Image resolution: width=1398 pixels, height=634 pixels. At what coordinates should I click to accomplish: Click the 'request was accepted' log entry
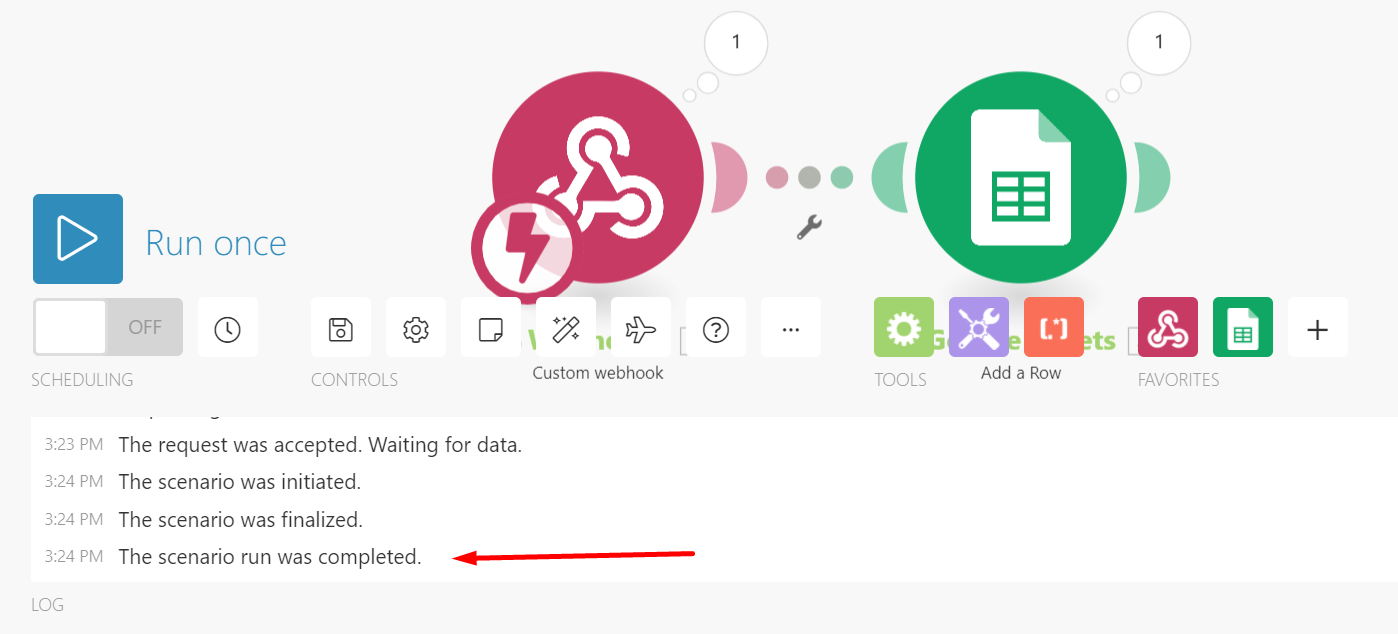point(320,445)
